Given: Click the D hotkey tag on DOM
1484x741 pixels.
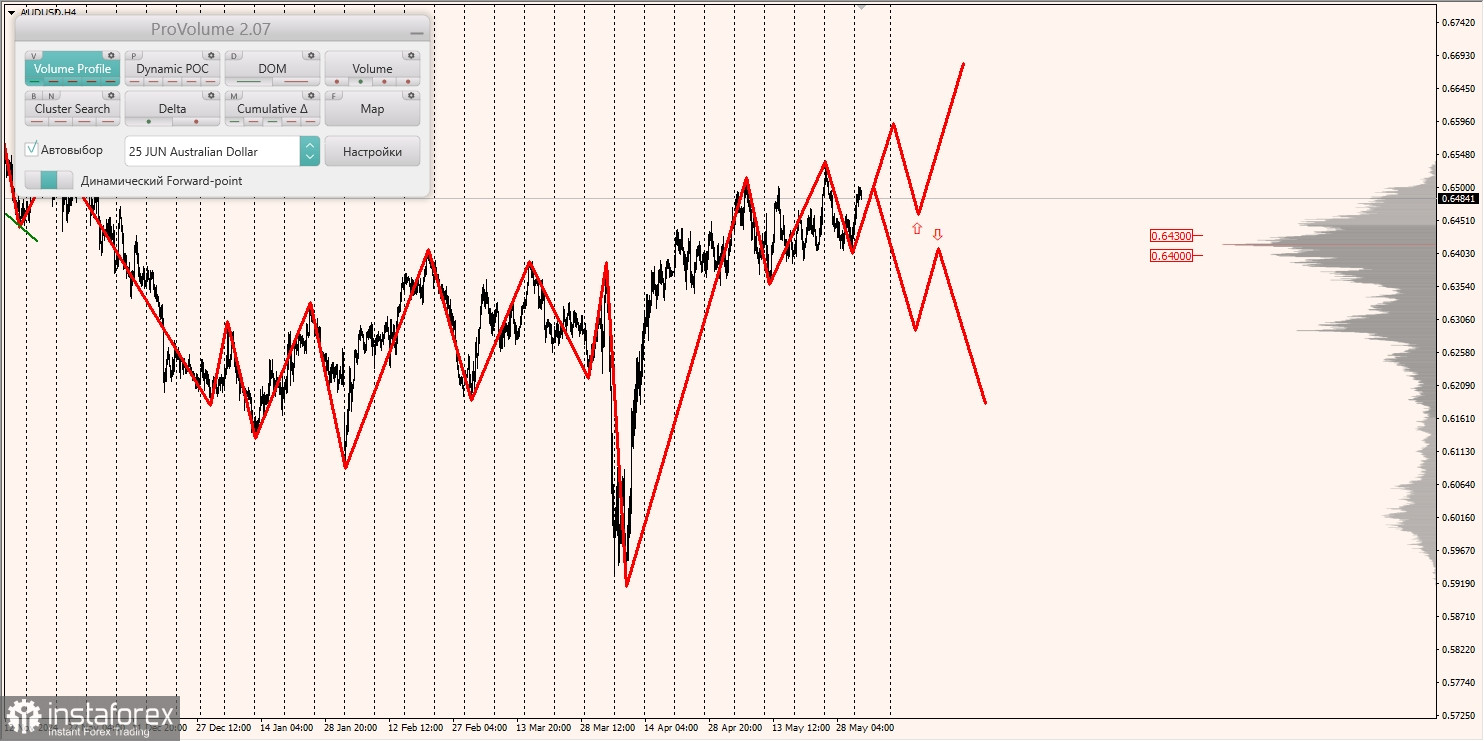Looking at the screenshot, I should pyautogui.click(x=235, y=56).
